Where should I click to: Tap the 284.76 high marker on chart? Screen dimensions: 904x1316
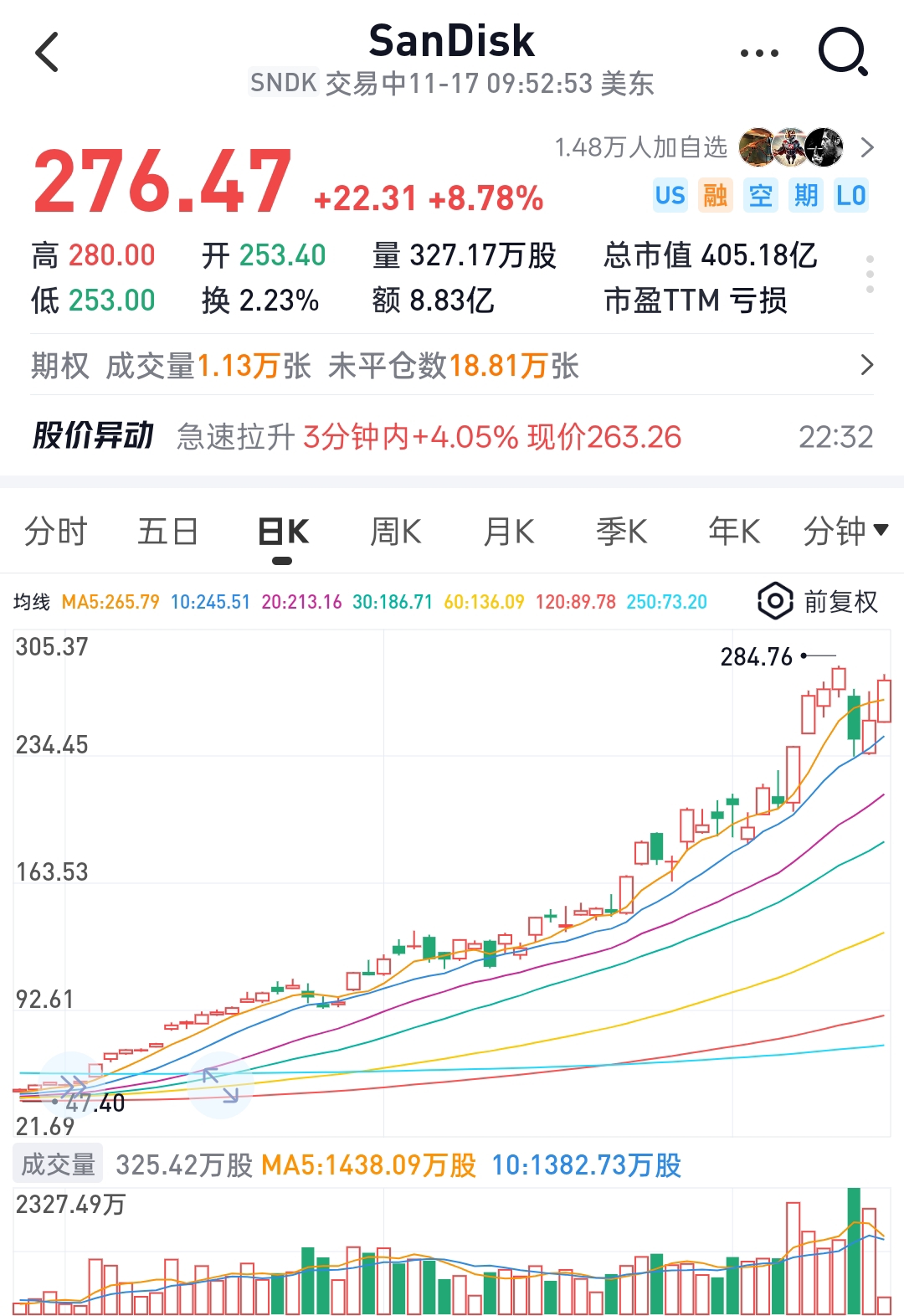coord(756,657)
